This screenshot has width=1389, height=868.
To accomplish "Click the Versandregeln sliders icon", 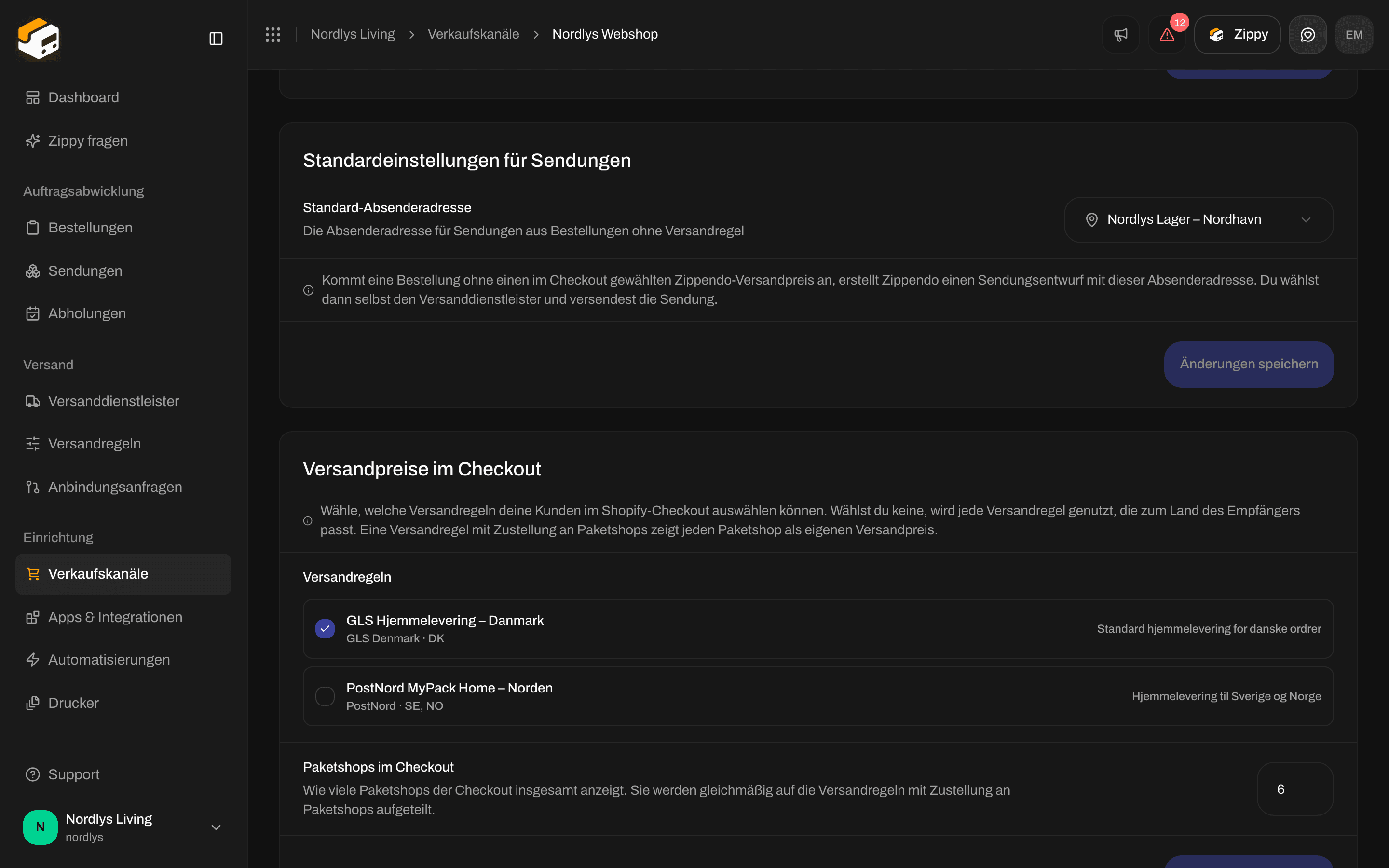I will (33, 444).
